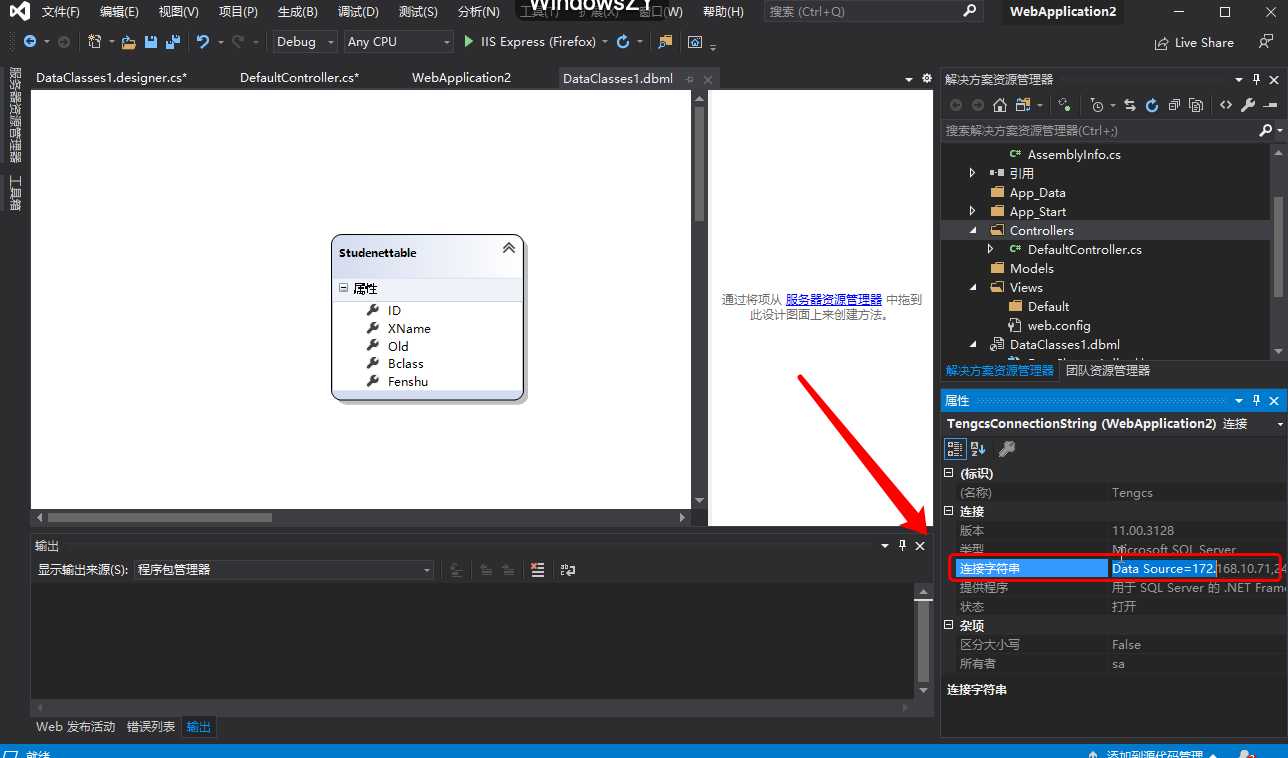Click the Home icon in Solution Explorer

(999, 105)
